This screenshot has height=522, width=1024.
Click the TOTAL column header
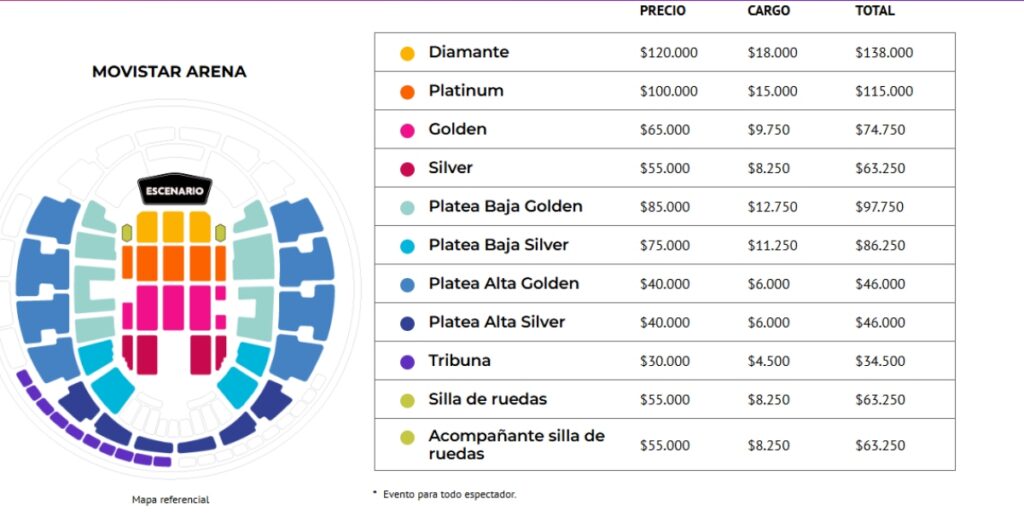(875, 10)
